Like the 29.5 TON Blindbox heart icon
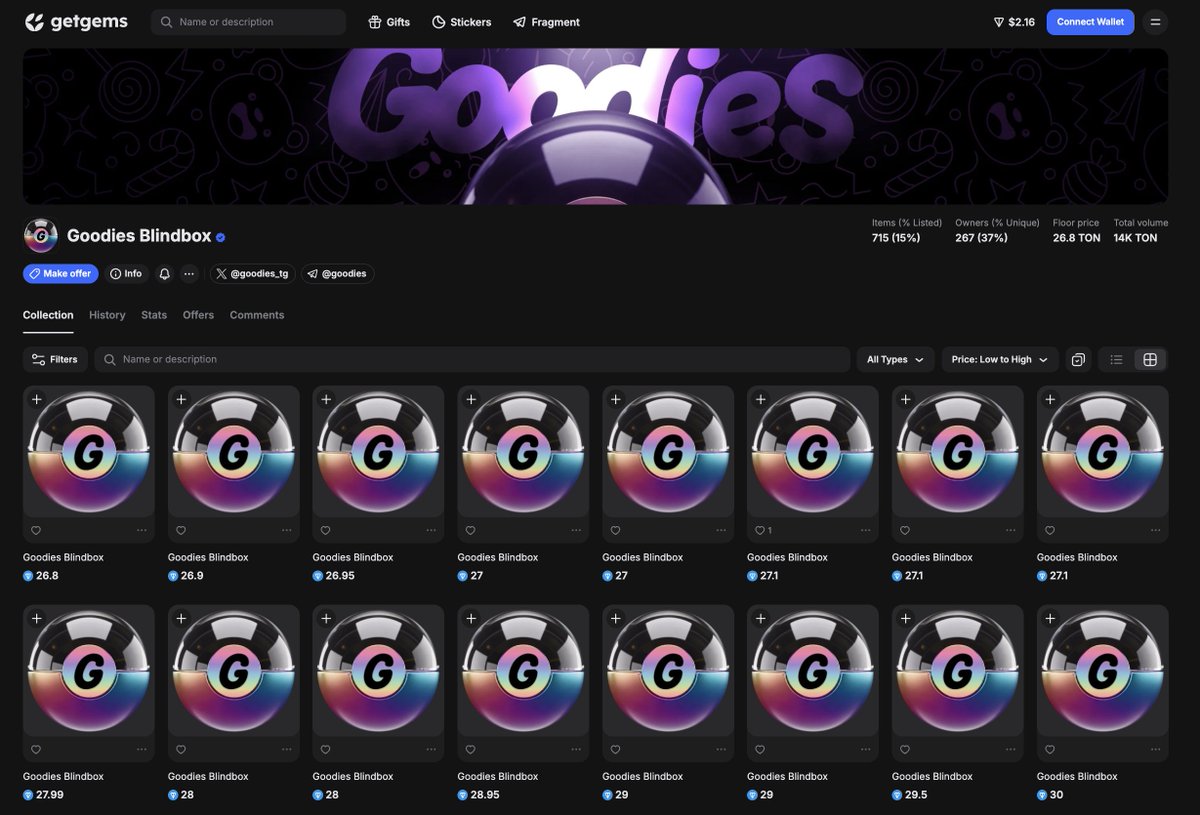Viewport: 1200px width, 815px height. coord(905,749)
